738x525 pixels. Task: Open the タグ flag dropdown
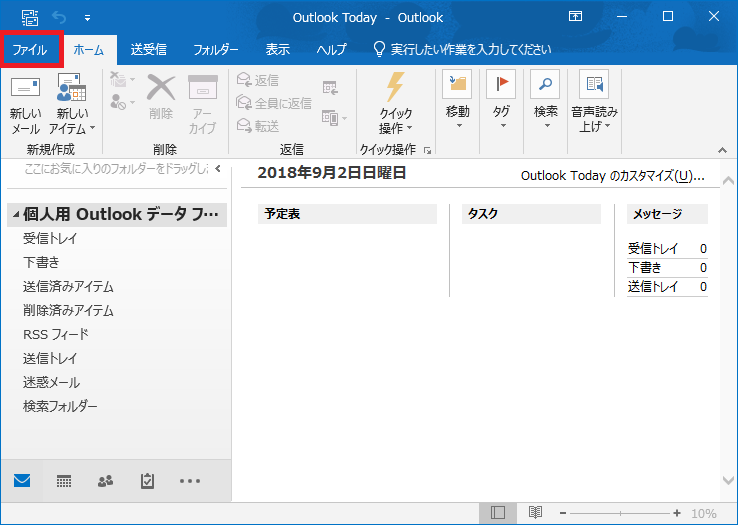(501, 100)
